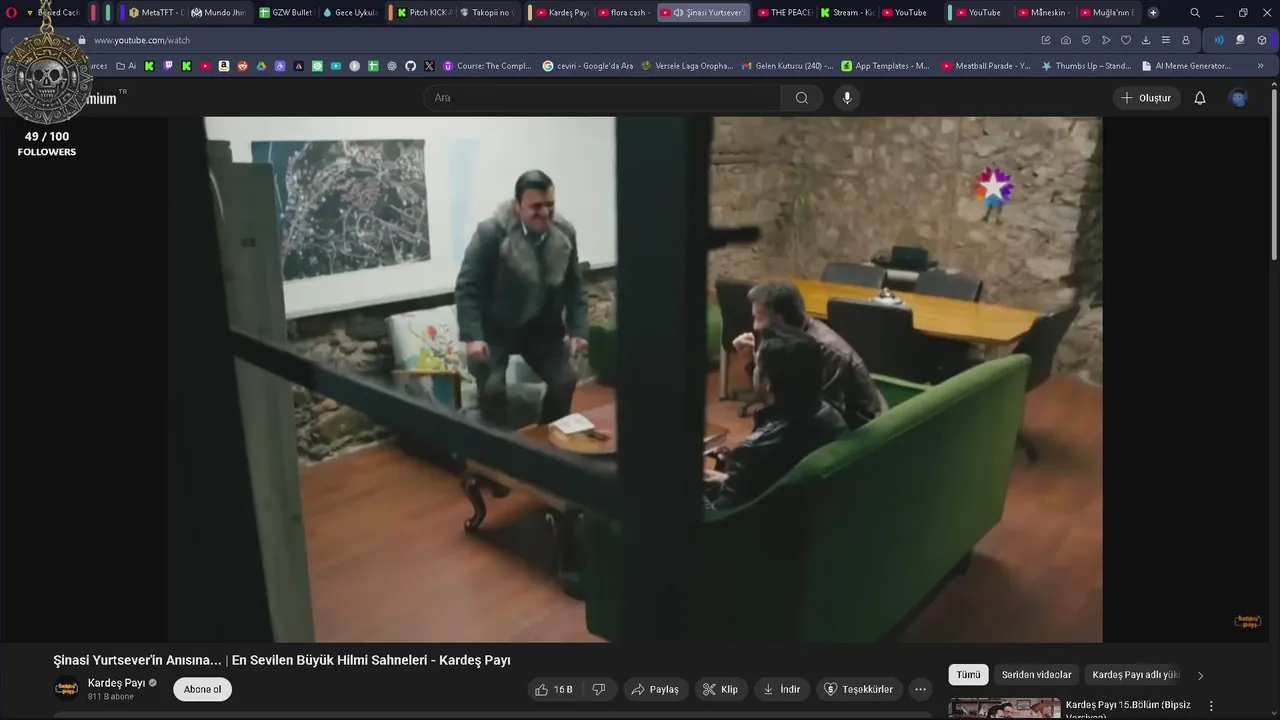Switch to Måneskin tab

point(1044,13)
